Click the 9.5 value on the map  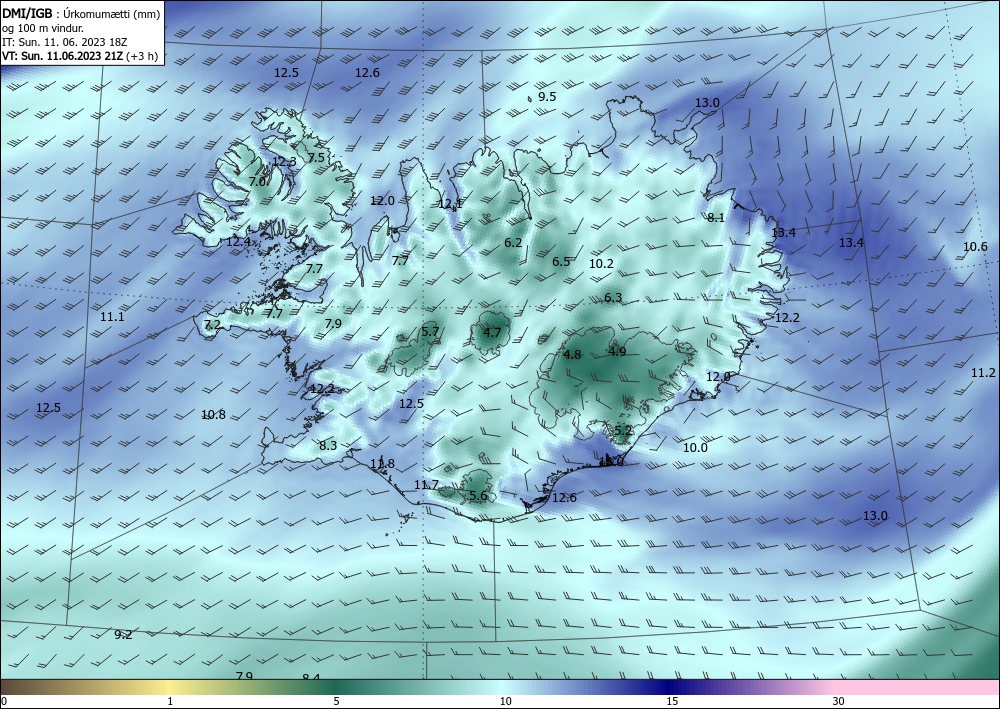tap(547, 97)
